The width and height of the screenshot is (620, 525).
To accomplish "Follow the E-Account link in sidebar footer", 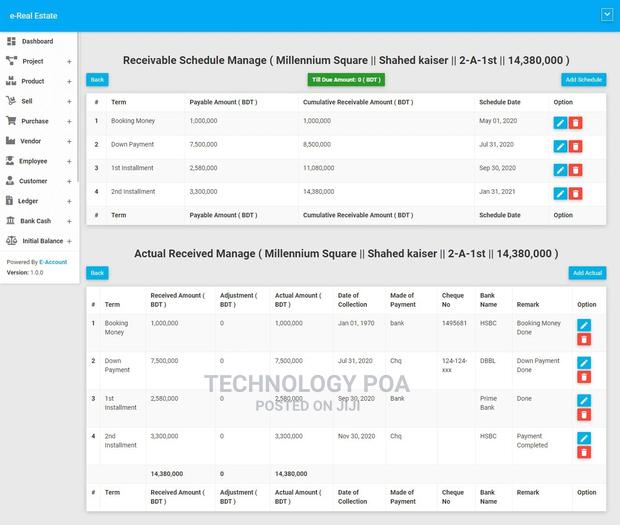I will point(53,262).
